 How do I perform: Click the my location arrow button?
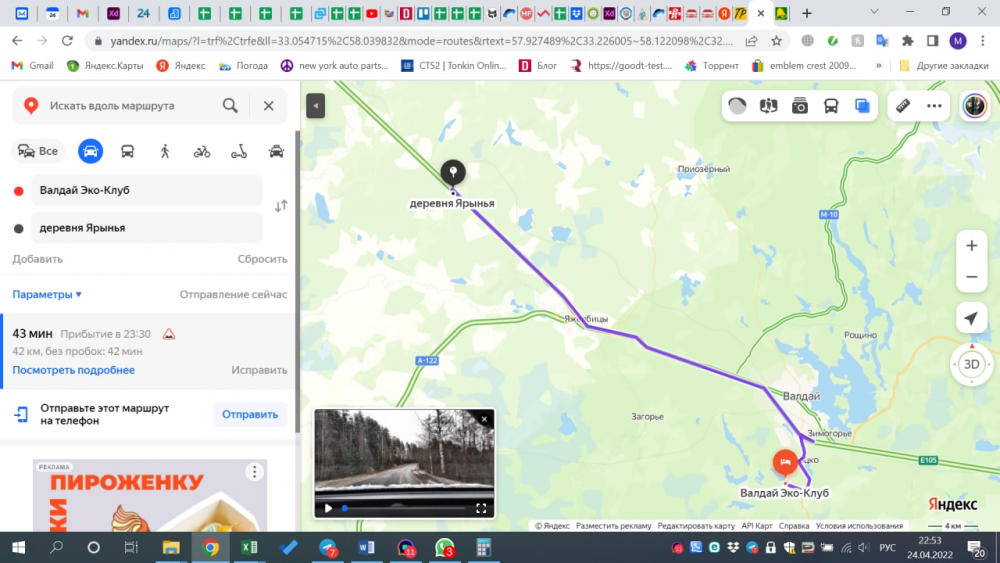click(x=970, y=319)
